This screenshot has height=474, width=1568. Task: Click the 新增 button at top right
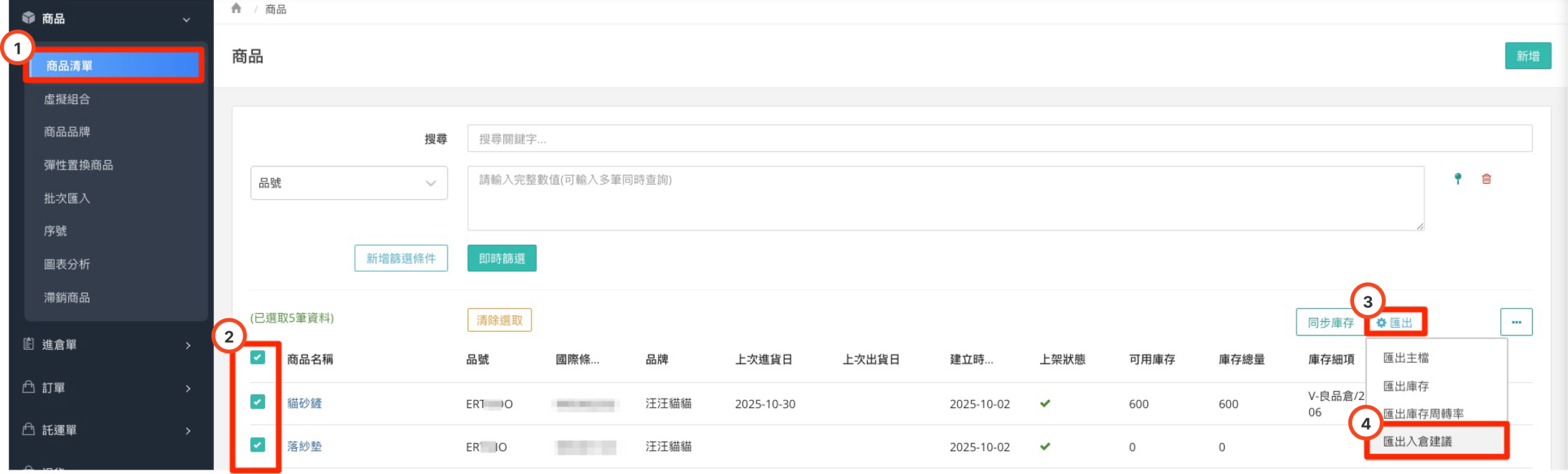1528,56
